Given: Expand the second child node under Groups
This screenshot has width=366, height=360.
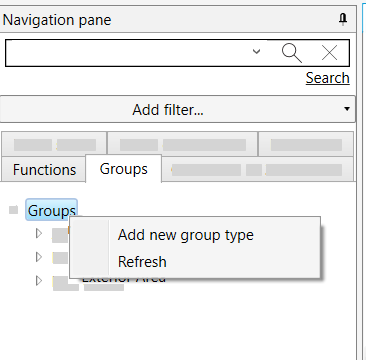Looking at the screenshot, I should coord(39,257).
